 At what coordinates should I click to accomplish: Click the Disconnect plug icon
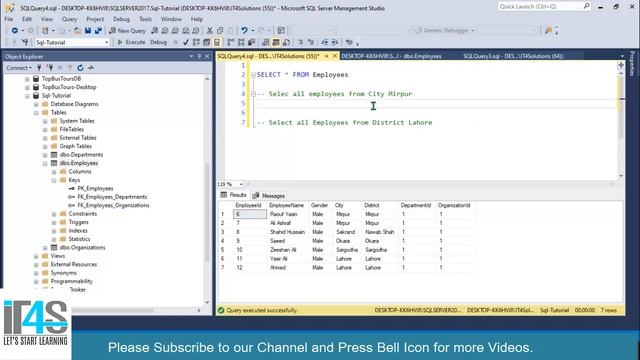click(50, 68)
